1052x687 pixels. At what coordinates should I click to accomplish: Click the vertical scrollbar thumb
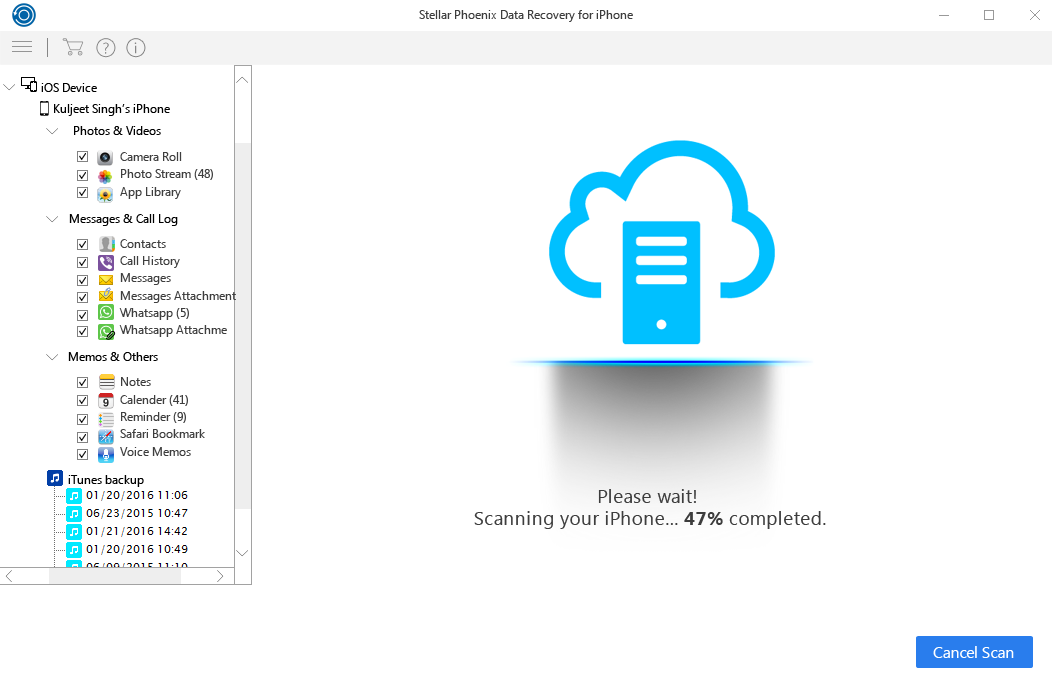click(x=243, y=326)
